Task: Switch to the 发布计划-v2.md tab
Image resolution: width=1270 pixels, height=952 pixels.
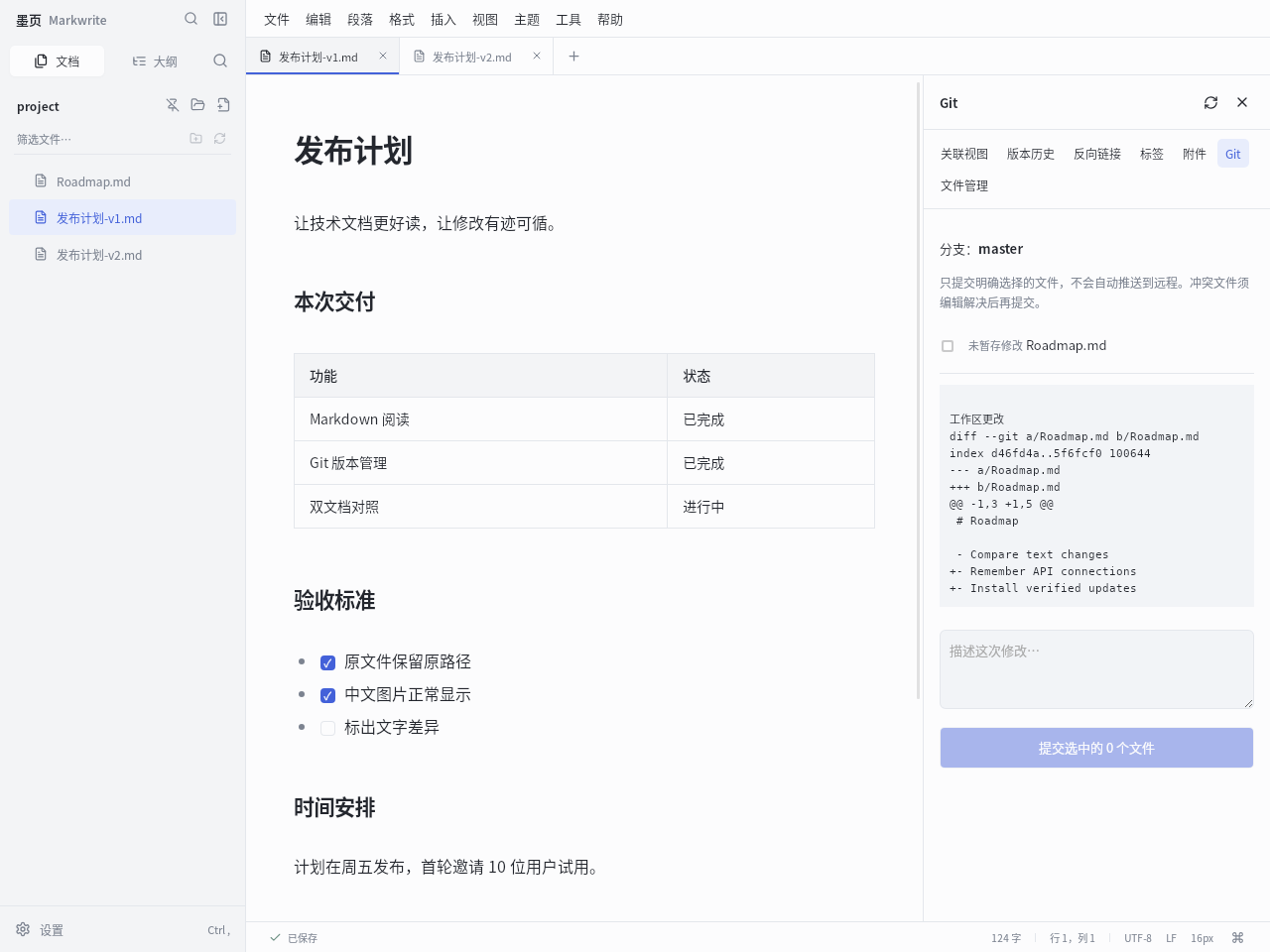Action: pyautogui.click(x=472, y=57)
